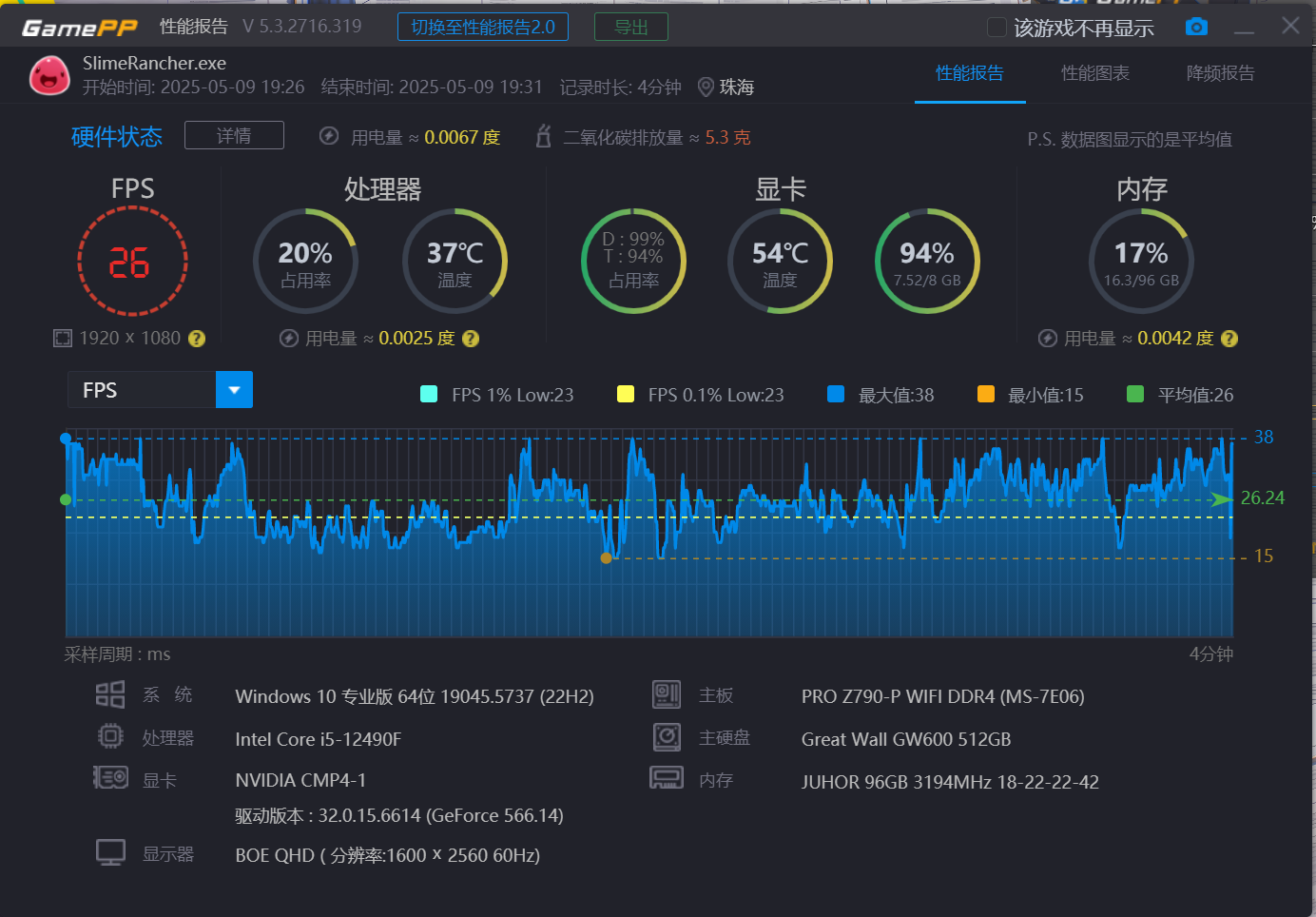Click PRO Z790-P WIFI DDR4 motherboard text
The width and height of the screenshot is (1316, 917).
click(943, 696)
